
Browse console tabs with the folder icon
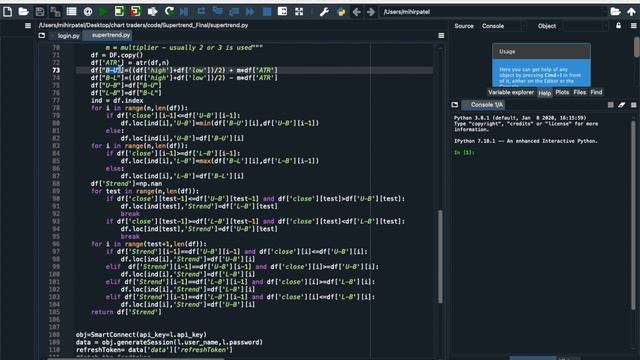455,105
